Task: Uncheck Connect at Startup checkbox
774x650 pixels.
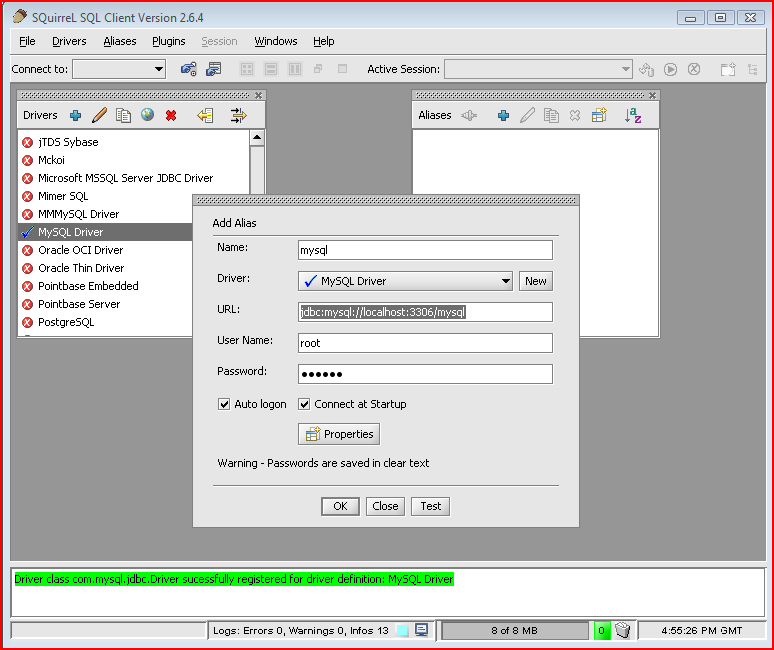Action: tap(304, 404)
